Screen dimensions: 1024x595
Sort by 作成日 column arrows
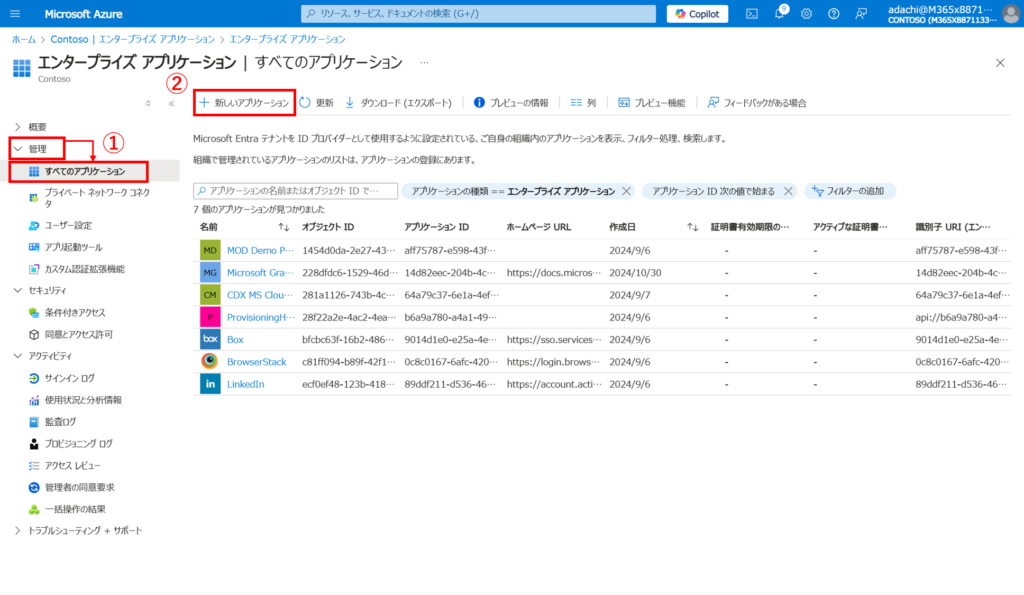692,227
